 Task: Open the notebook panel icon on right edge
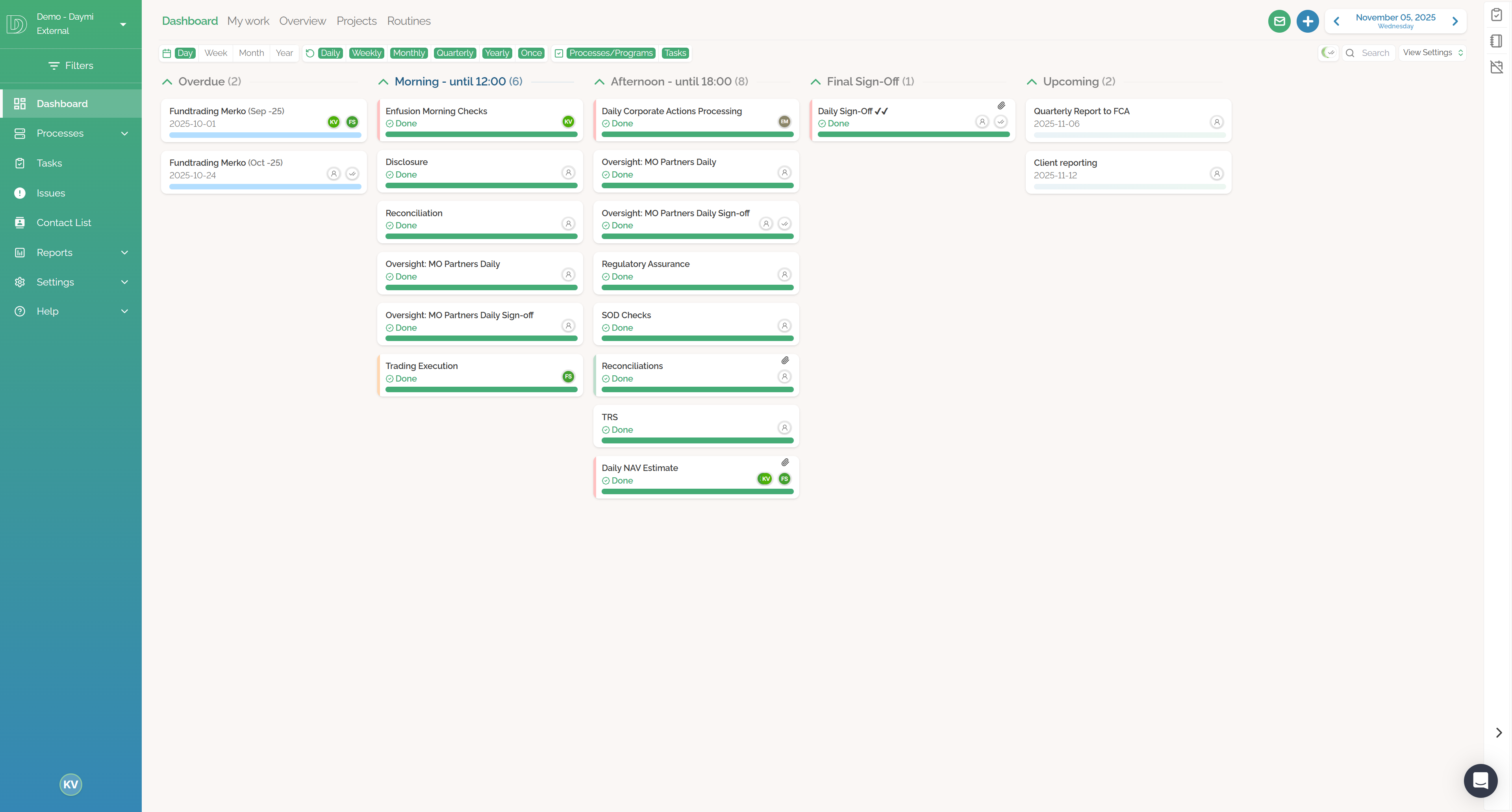[1496, 41]
